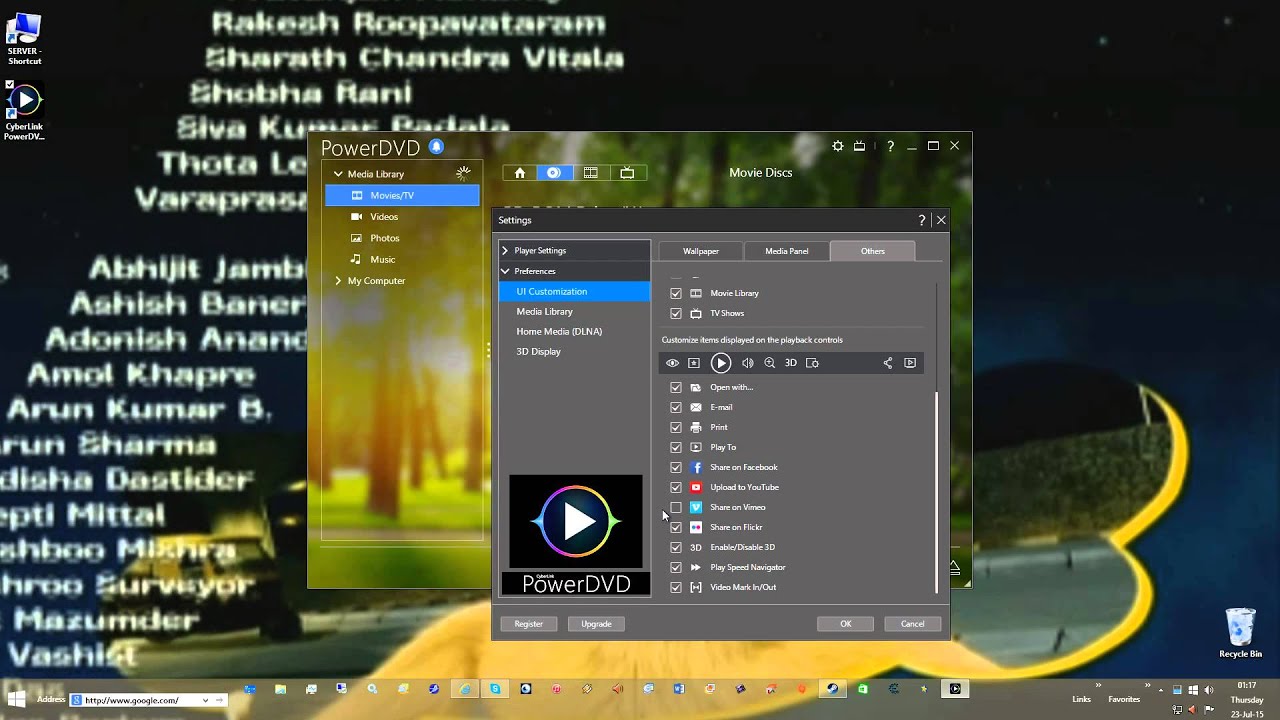Select the Recycle Bin desktop icon
This screenshot has height=720, width=1280.
click(1240, 633)
